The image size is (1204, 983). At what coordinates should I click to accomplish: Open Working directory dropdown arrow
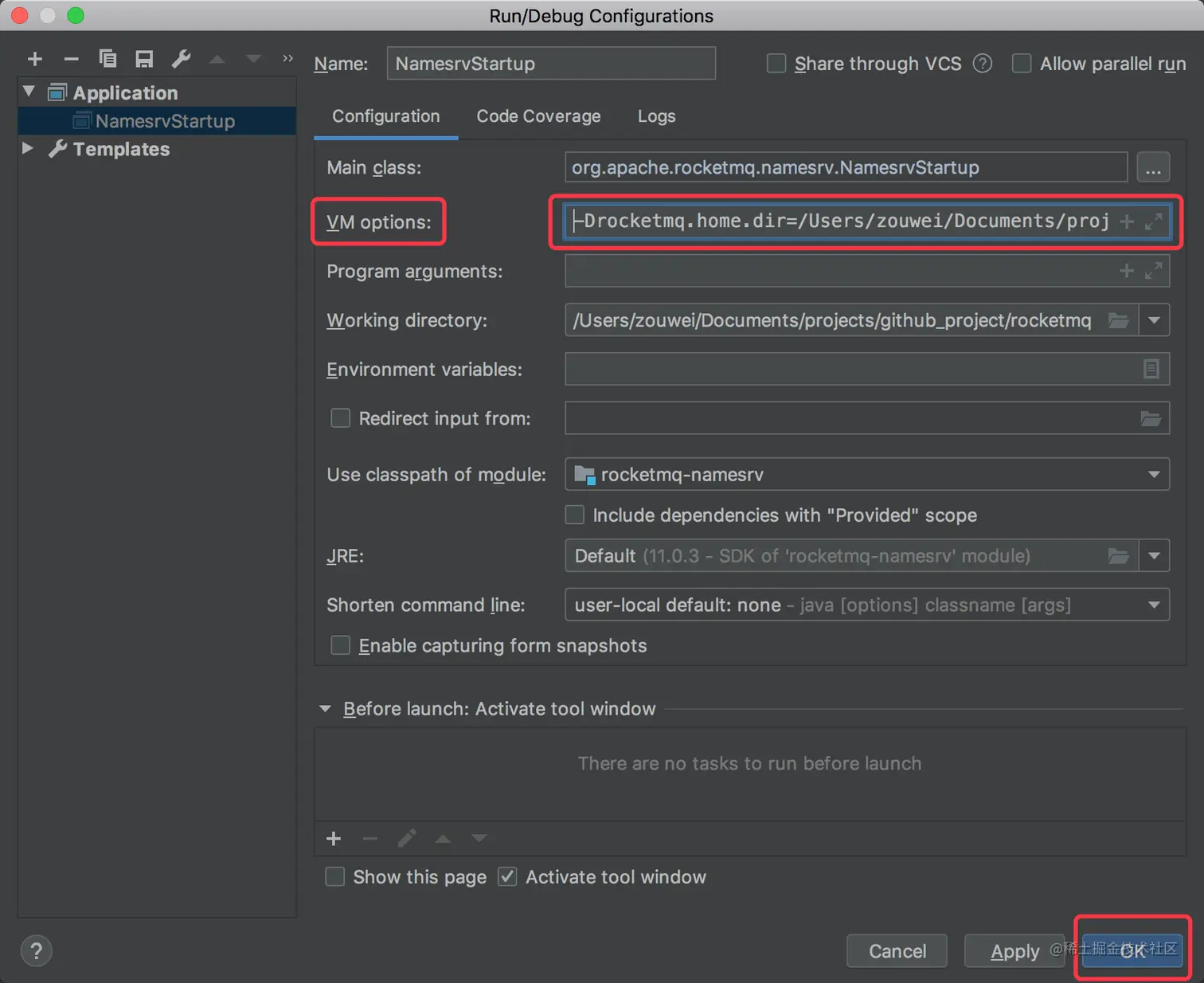(x=1155, y=320)
